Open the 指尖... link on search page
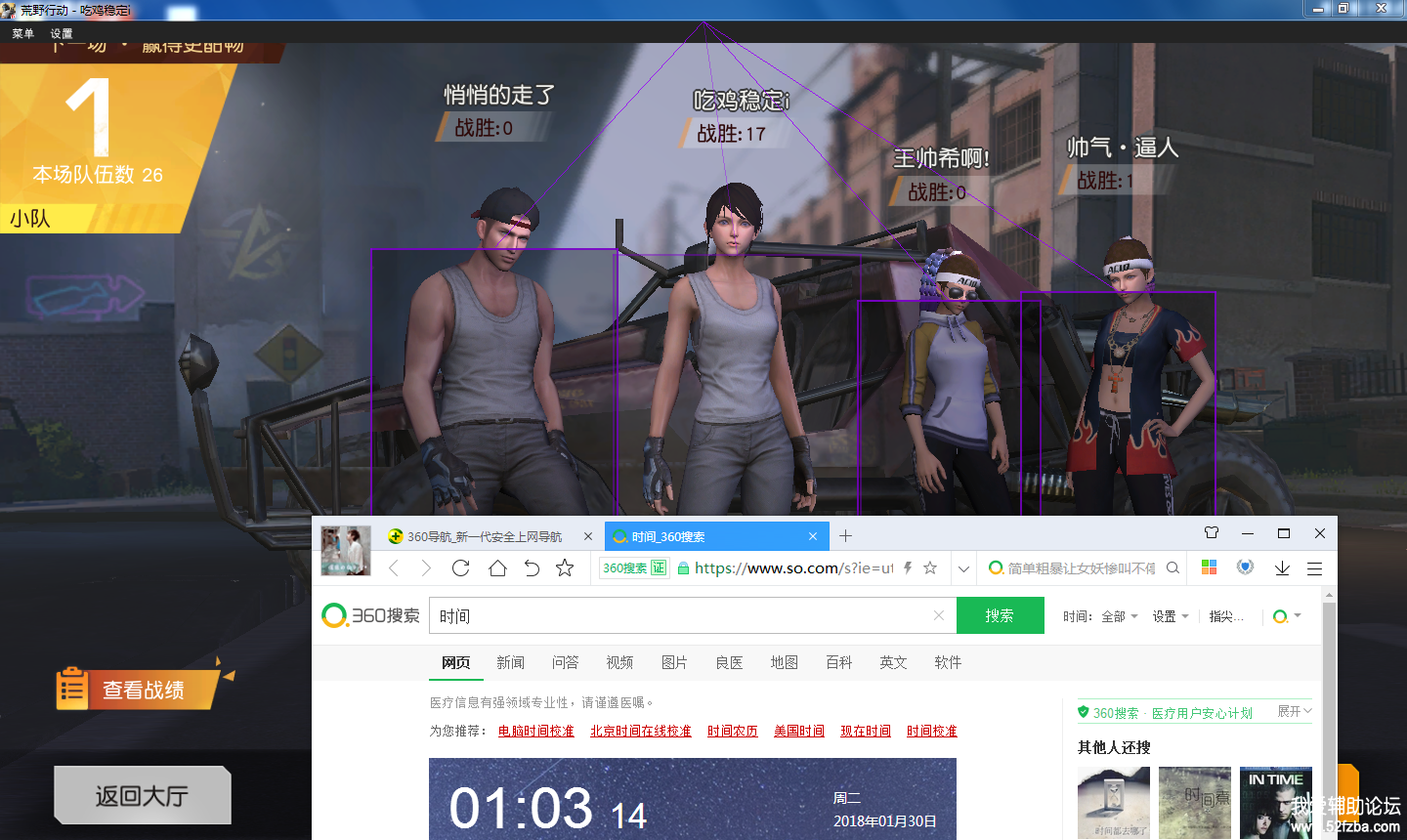The image size is (1407, 840). (x=1226, y=616)
